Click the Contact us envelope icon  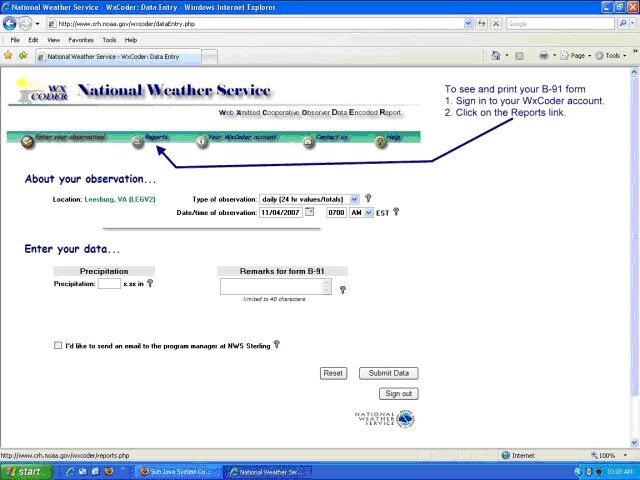[x=309, y=142]
